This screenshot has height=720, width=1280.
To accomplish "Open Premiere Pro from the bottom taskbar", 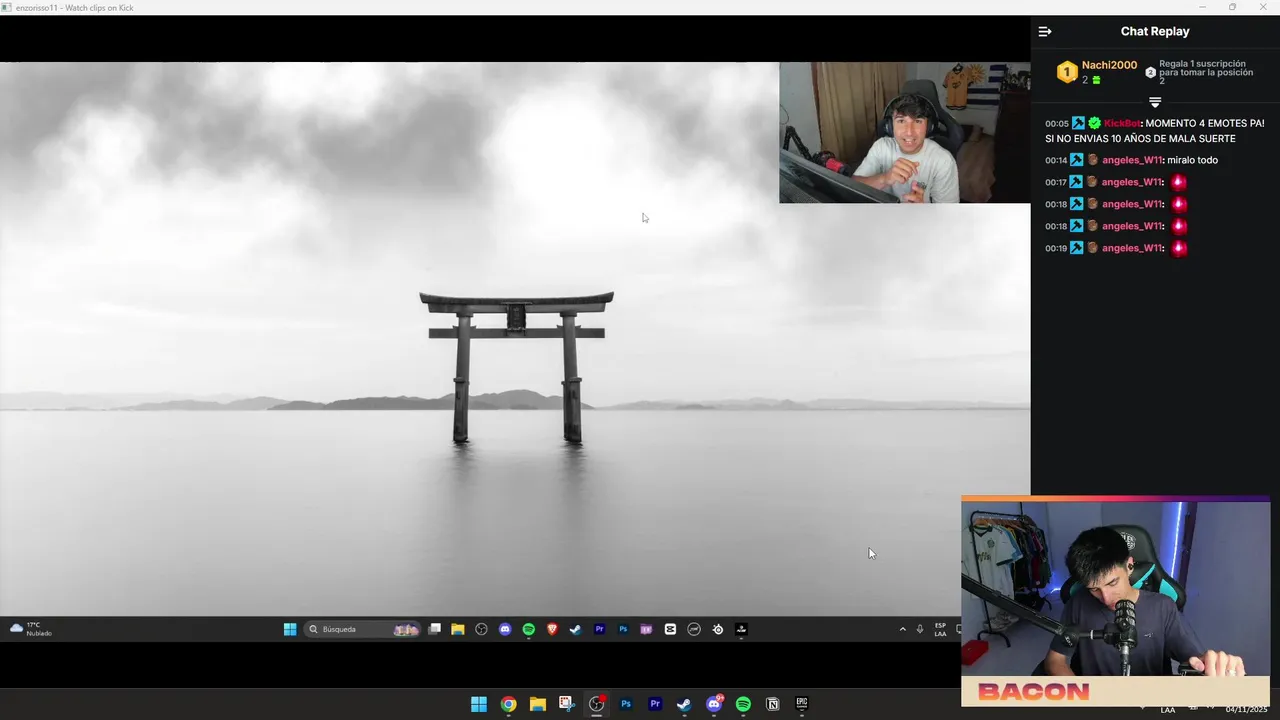I will pyautogui.click(x=655, y=704).
